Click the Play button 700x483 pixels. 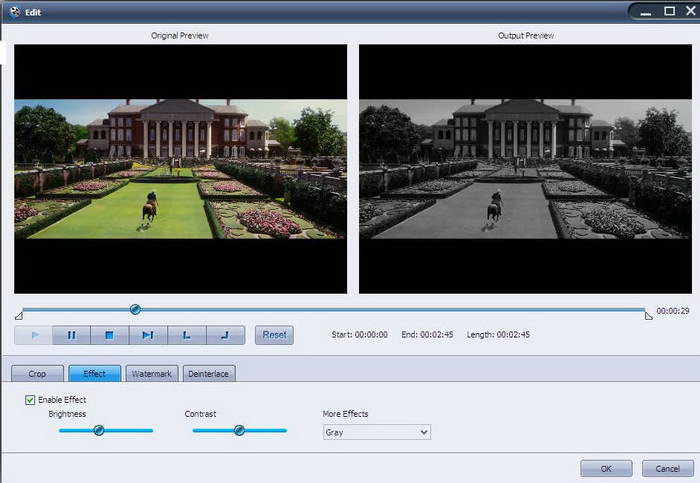33,335
